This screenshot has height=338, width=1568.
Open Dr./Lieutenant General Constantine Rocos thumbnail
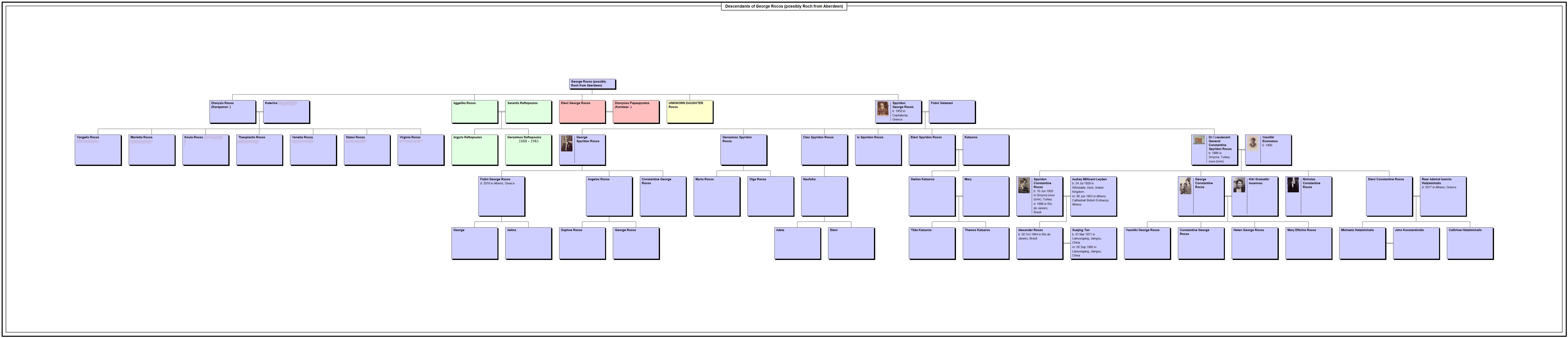(1199, 140)
